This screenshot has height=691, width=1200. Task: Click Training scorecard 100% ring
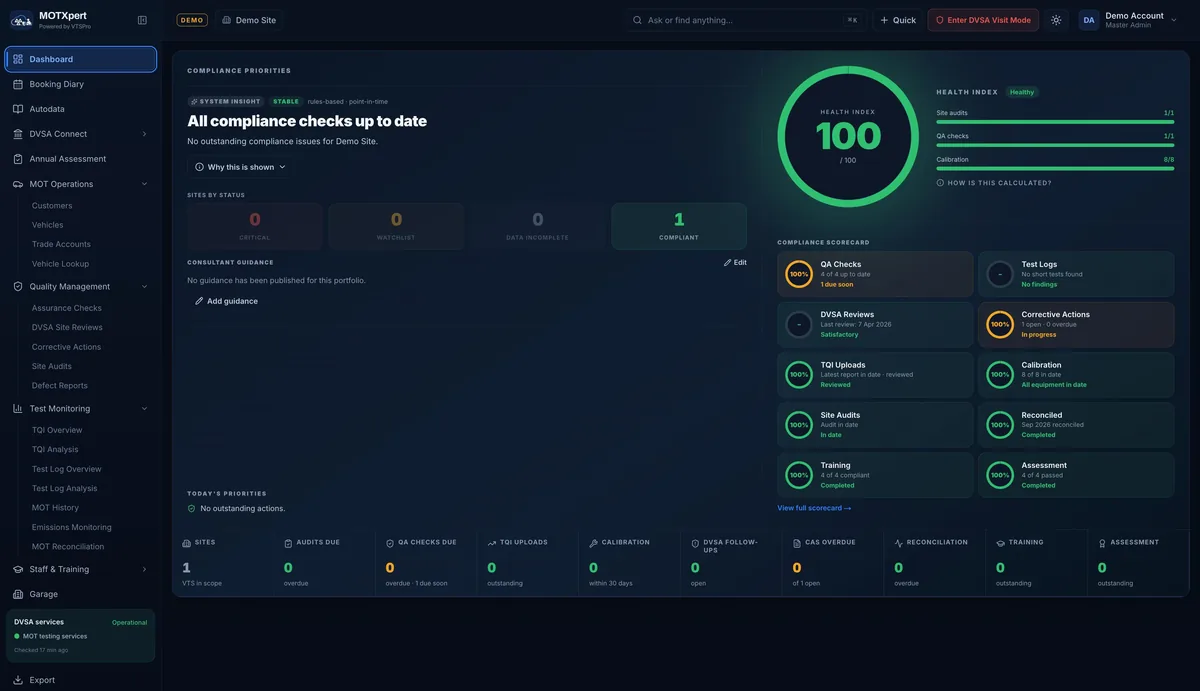(x=799, y=475)
